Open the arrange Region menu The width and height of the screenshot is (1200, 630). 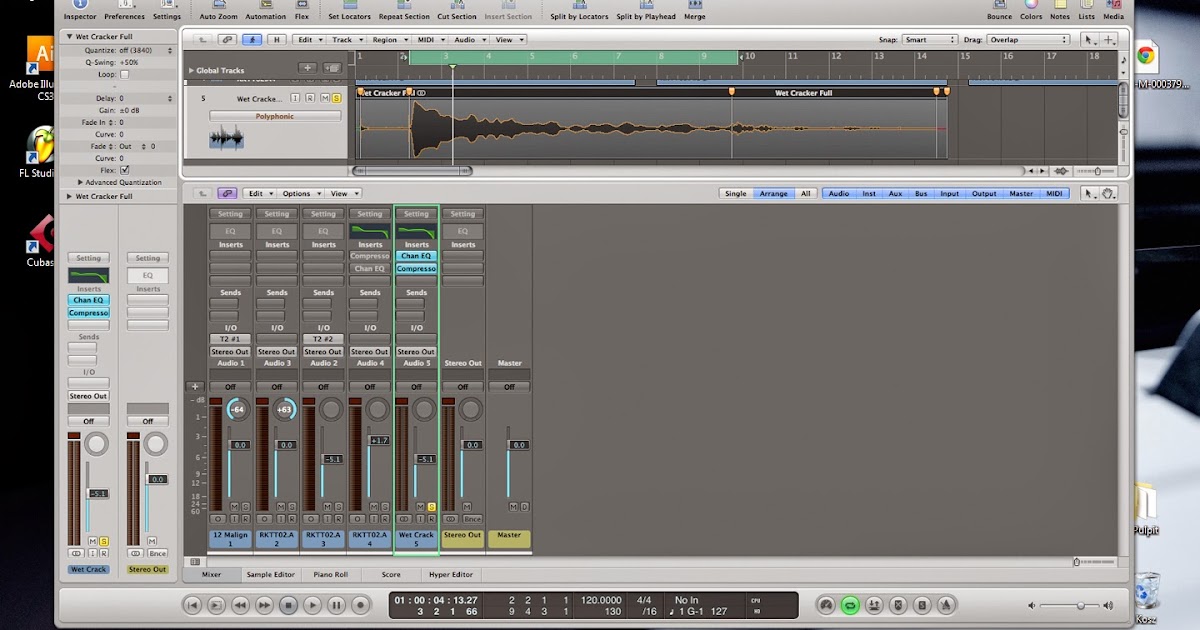[x=387, y=40]
